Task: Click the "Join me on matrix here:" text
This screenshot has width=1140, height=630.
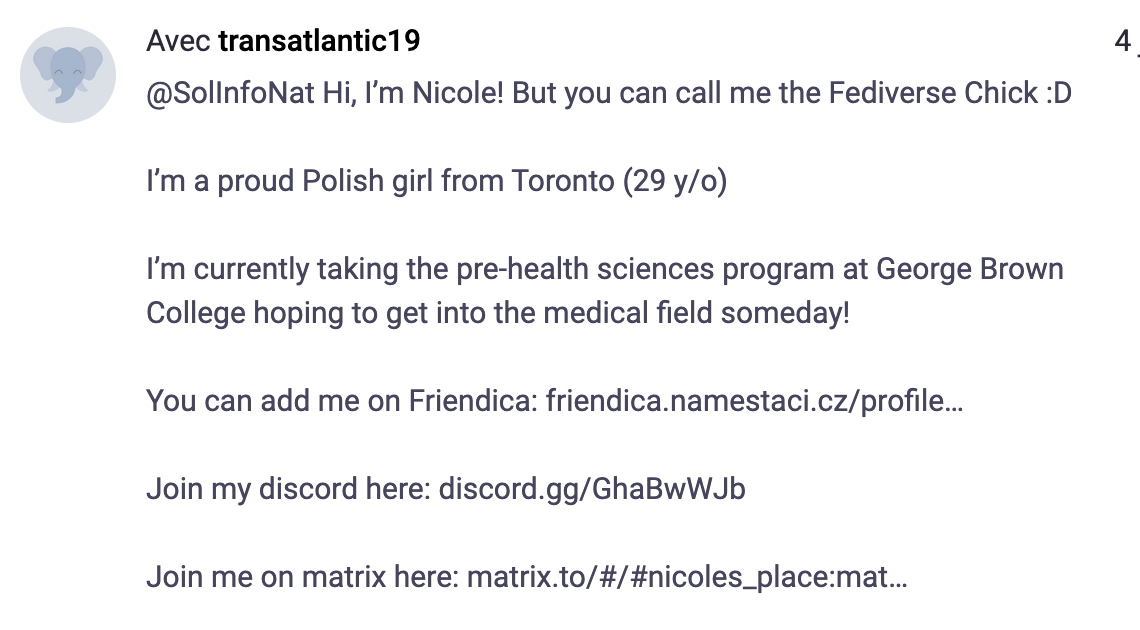Action: [x=302, y=577]
